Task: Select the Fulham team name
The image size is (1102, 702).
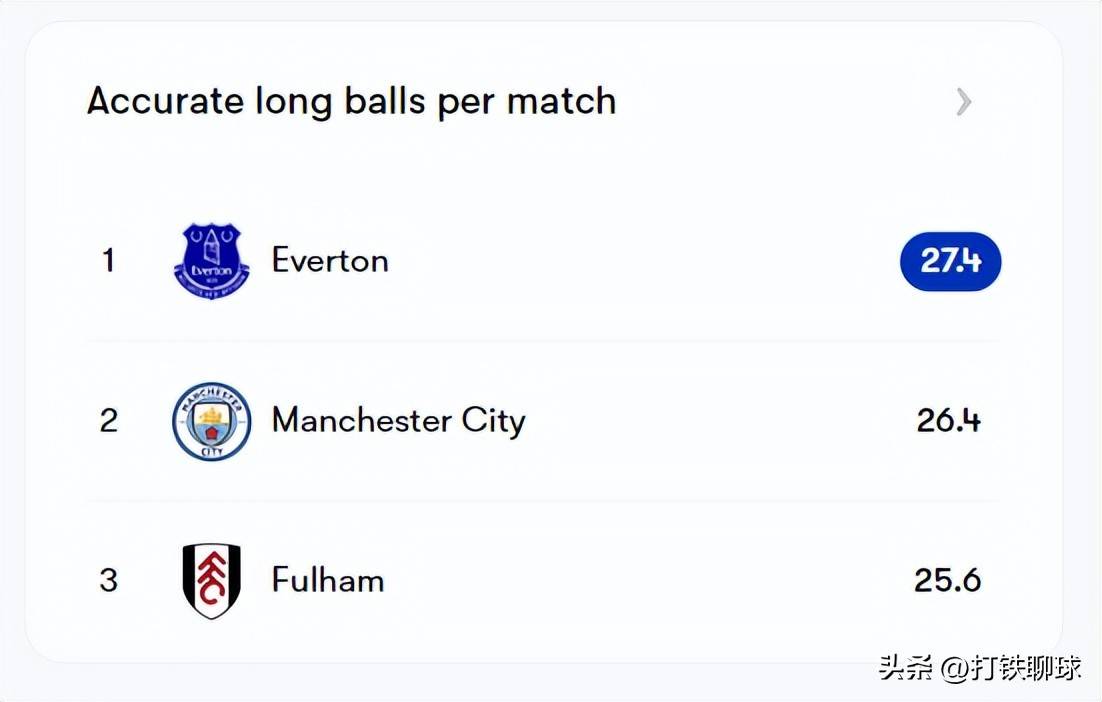Action: tap(328, 581)
